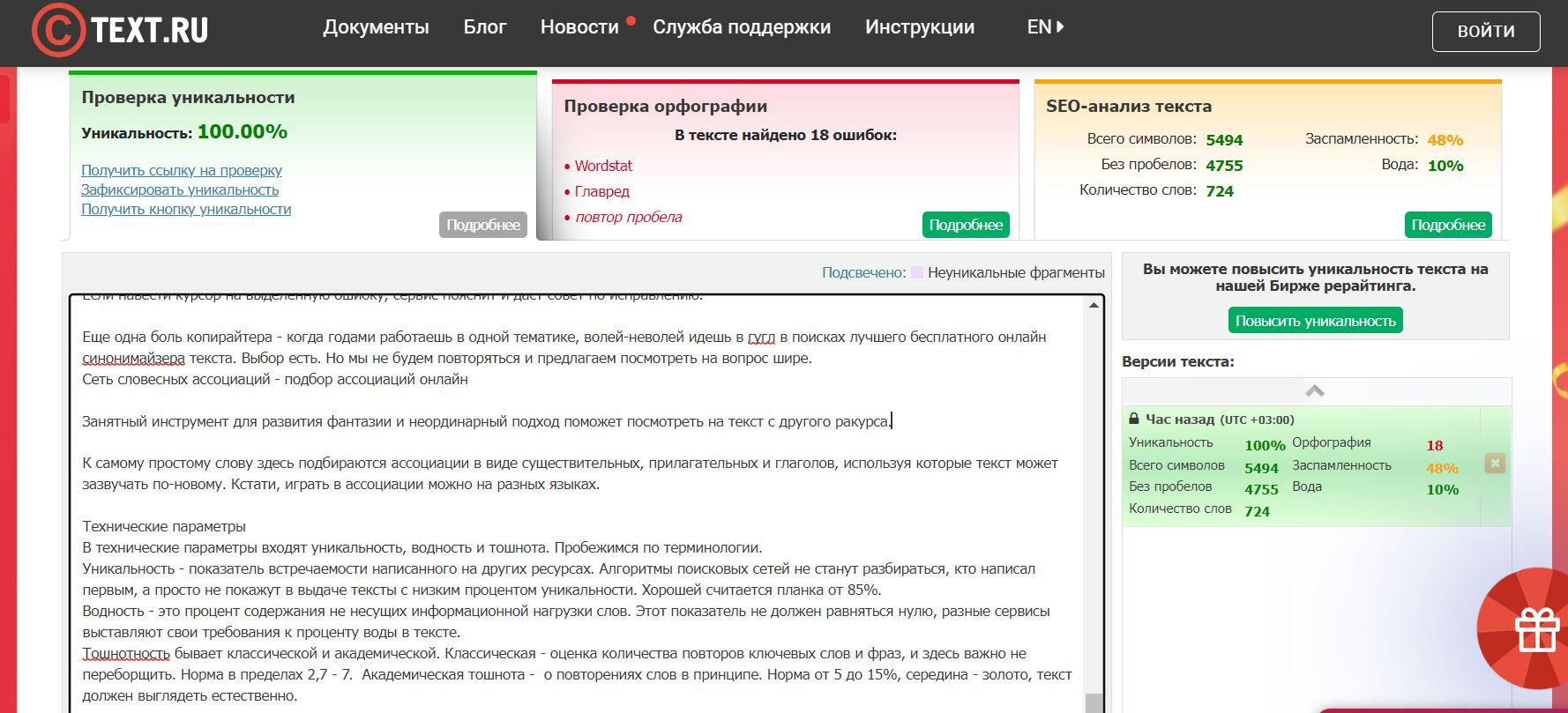The image size is (1568, 713).
Task: Click the lock icon beside Час назад
Action: (x=1134, y=419)
